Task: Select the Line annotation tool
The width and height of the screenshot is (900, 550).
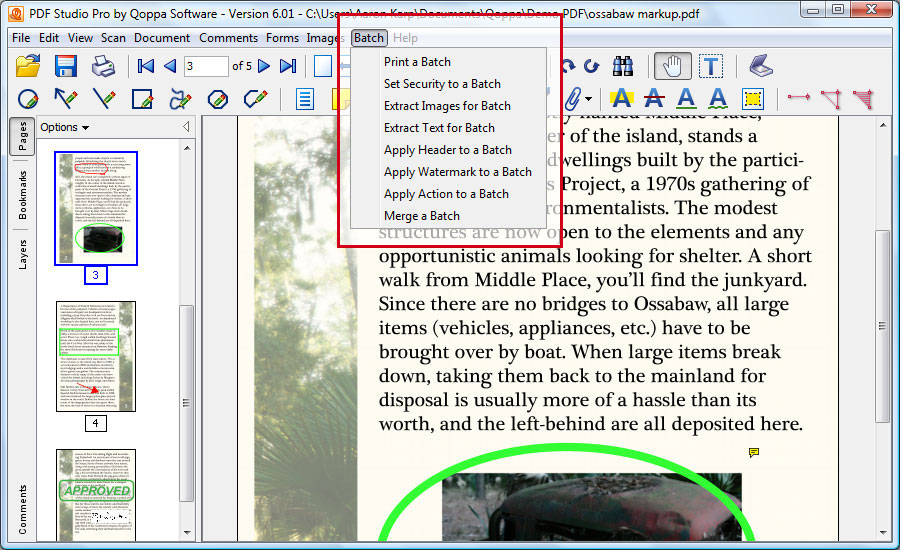Action: tap(104, 99)
